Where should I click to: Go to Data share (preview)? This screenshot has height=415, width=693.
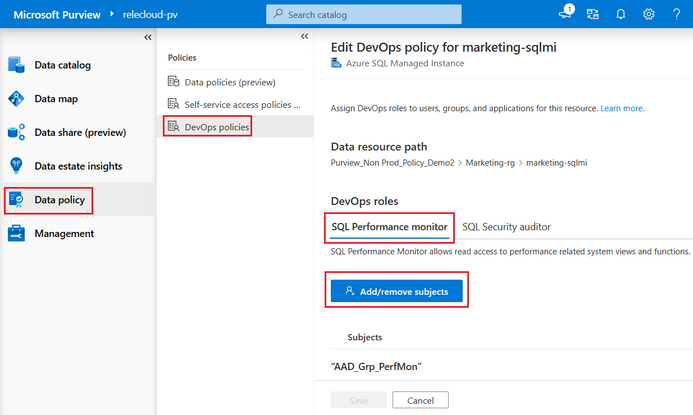[x=79, y=132]
